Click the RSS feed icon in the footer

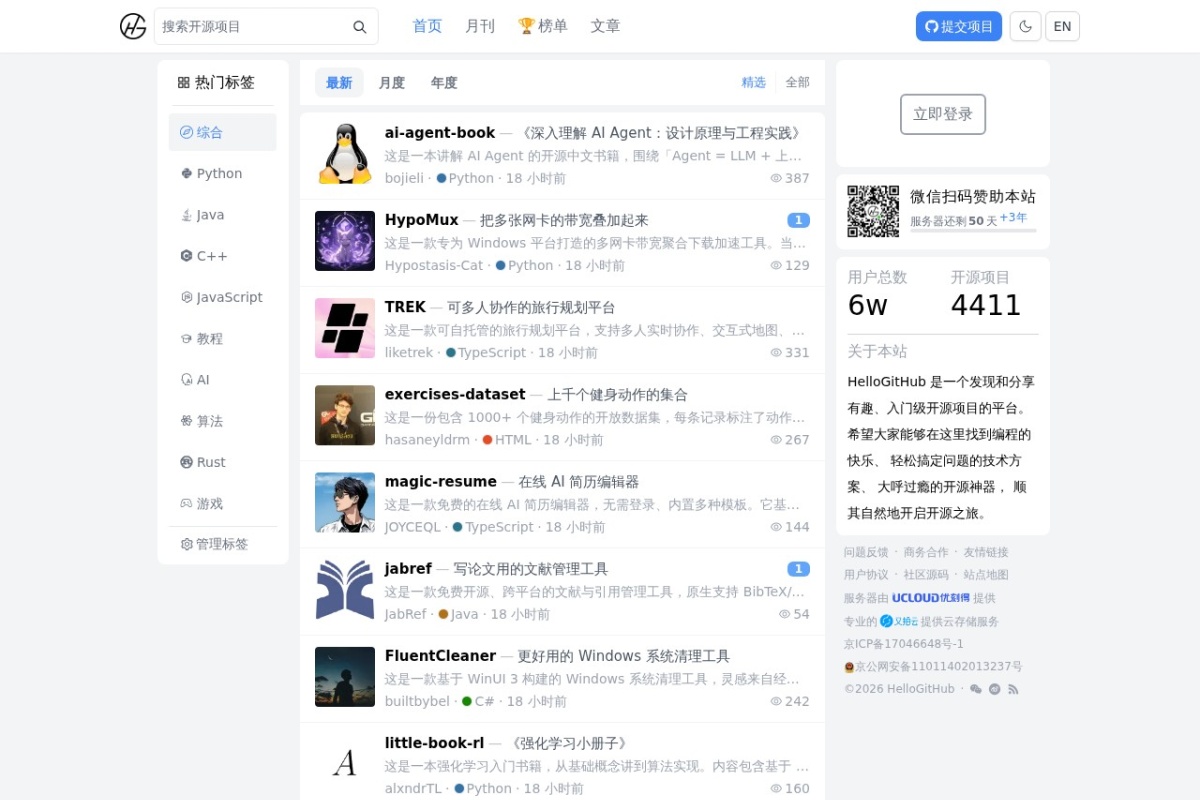[1013, 689]
